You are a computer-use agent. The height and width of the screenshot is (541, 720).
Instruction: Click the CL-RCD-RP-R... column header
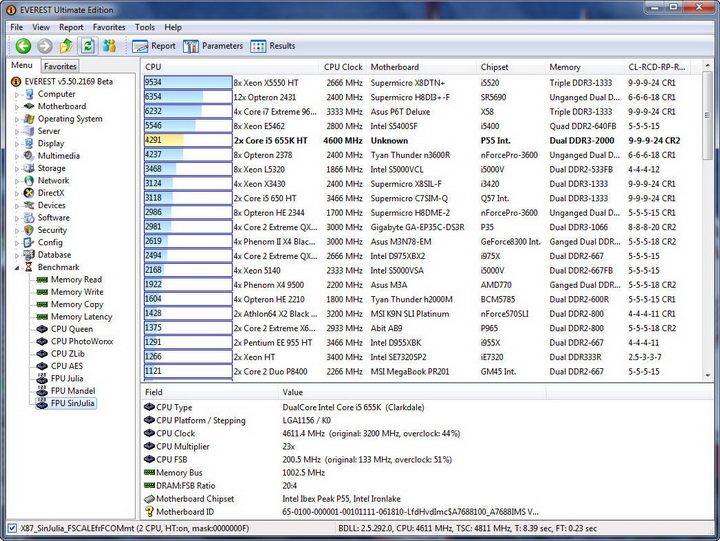click(657, 67)
